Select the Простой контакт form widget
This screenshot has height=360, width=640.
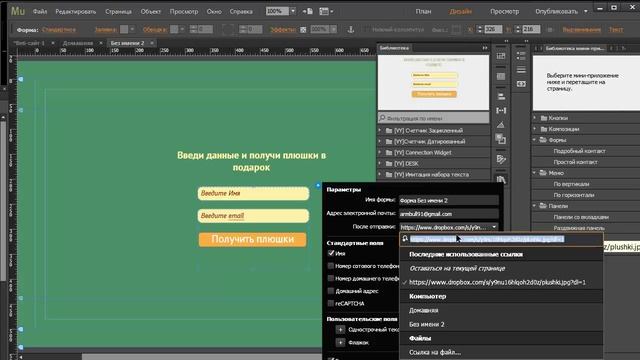[x=576, y=162]
